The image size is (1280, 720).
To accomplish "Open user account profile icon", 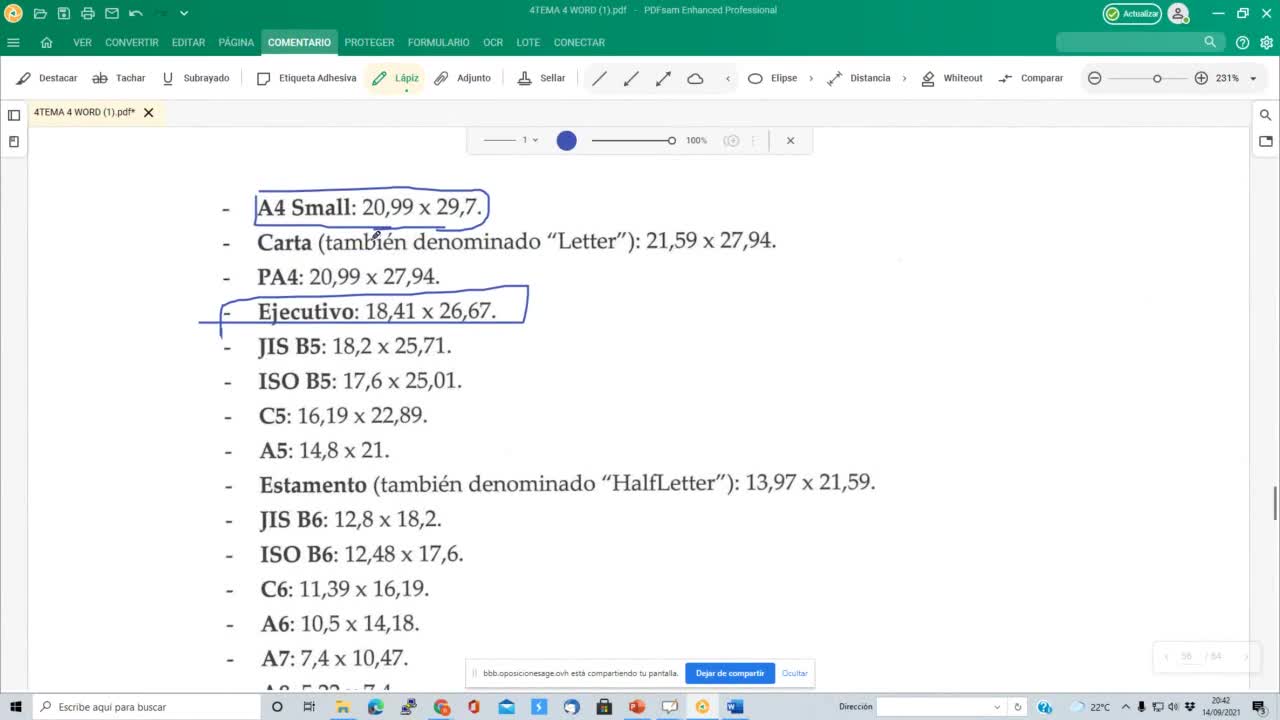I will tap(1179, 14).
